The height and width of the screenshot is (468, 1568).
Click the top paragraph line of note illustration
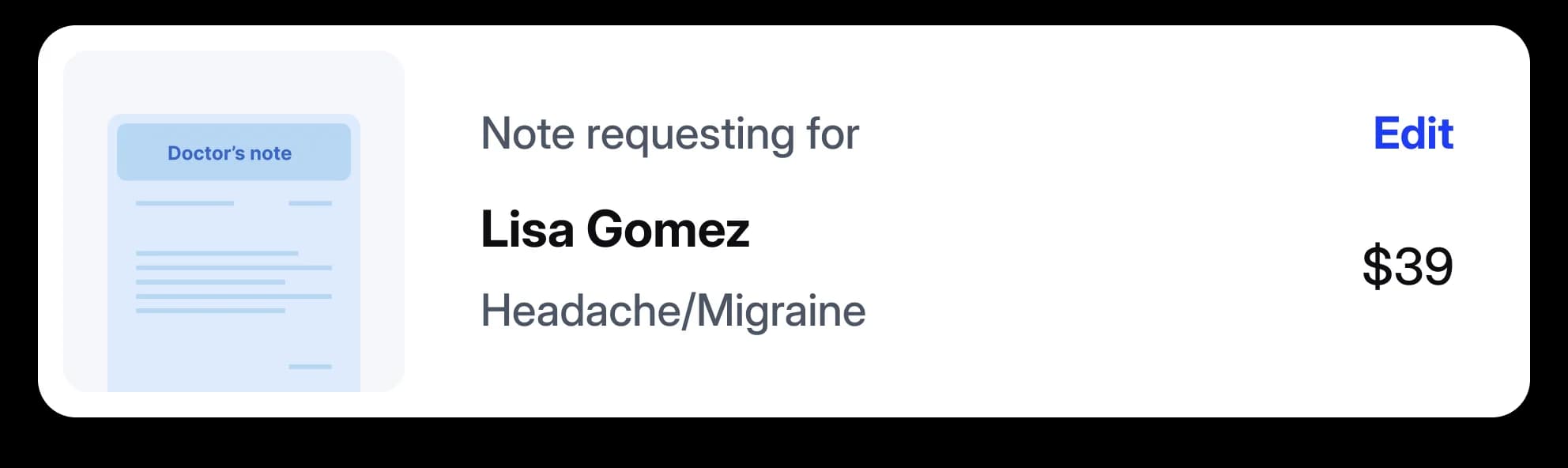[x=217, y=253]
